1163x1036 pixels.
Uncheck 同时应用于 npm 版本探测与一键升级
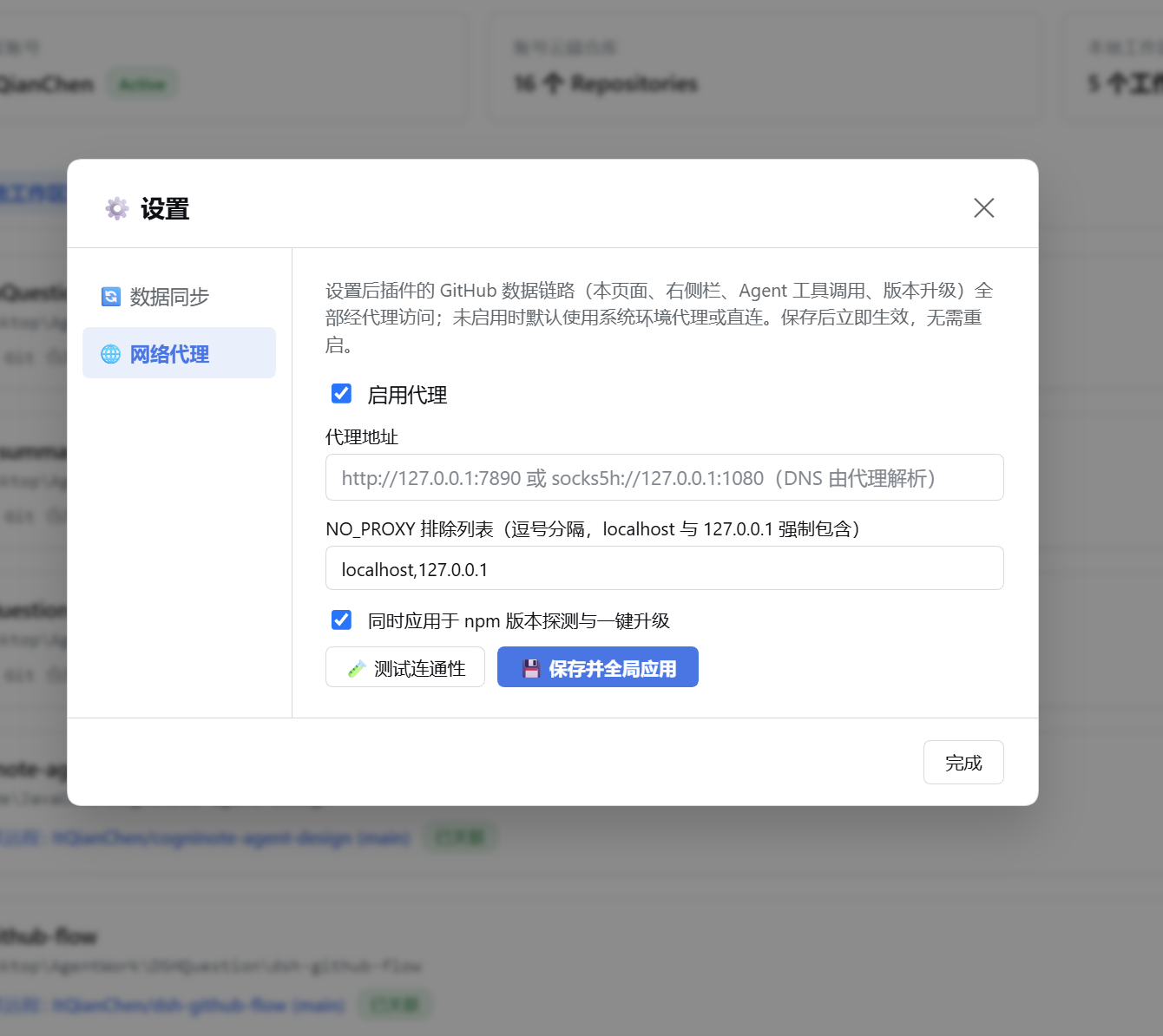point(342,620)
